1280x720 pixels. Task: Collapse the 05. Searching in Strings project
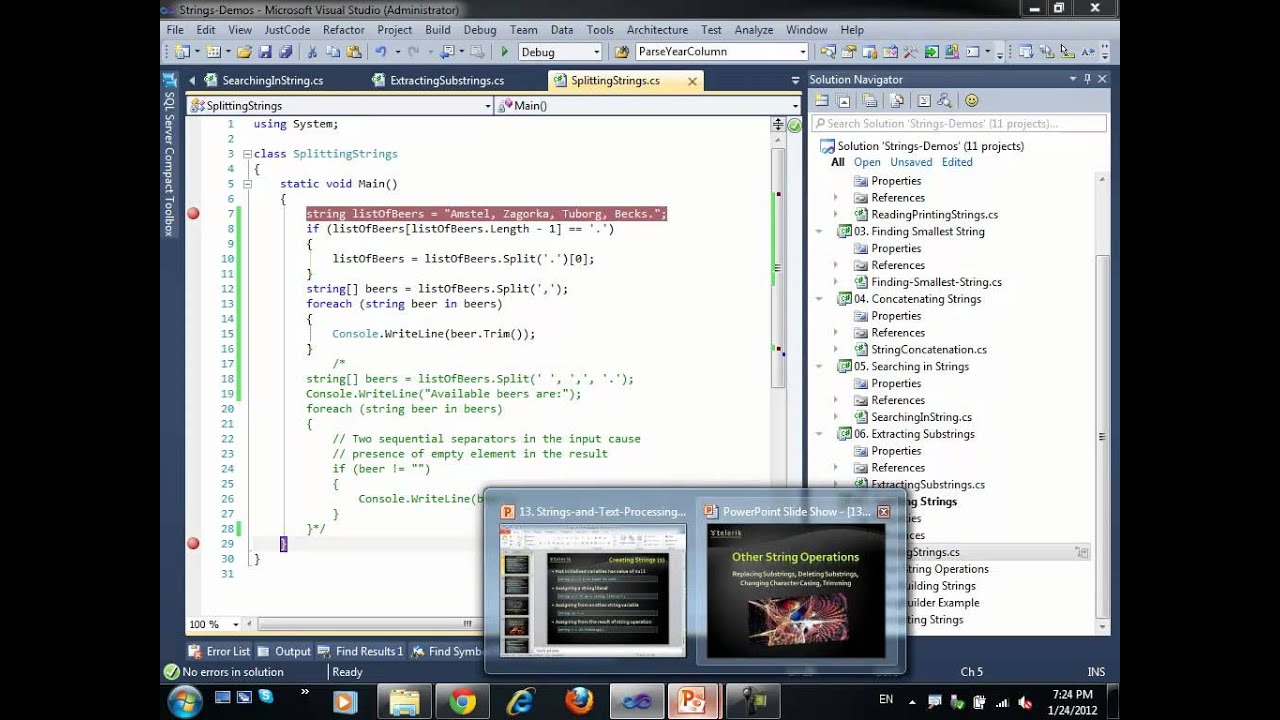tap(819, 366)
